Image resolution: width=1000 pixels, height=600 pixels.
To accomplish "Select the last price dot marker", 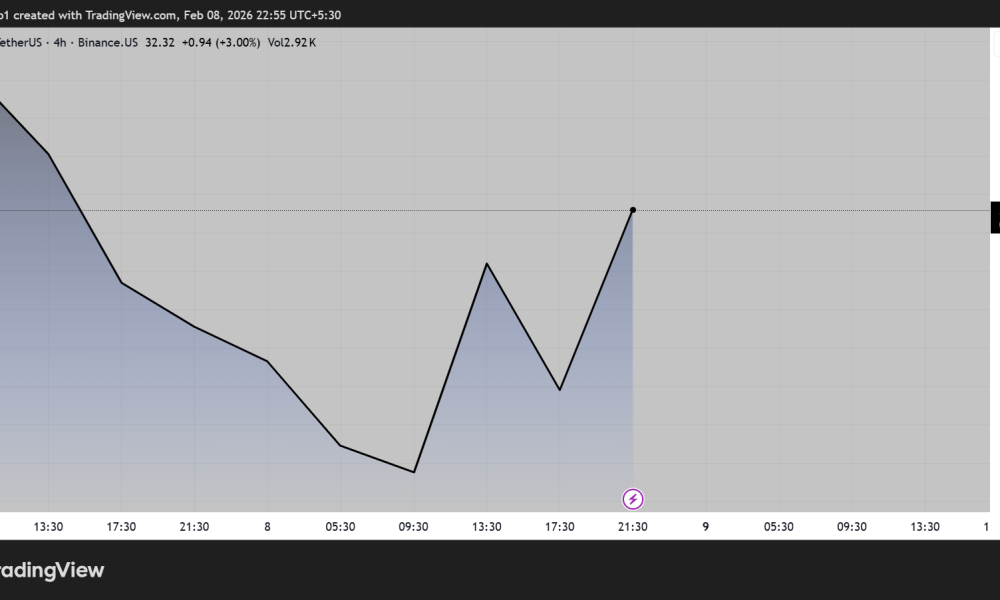I will [632, 210].
